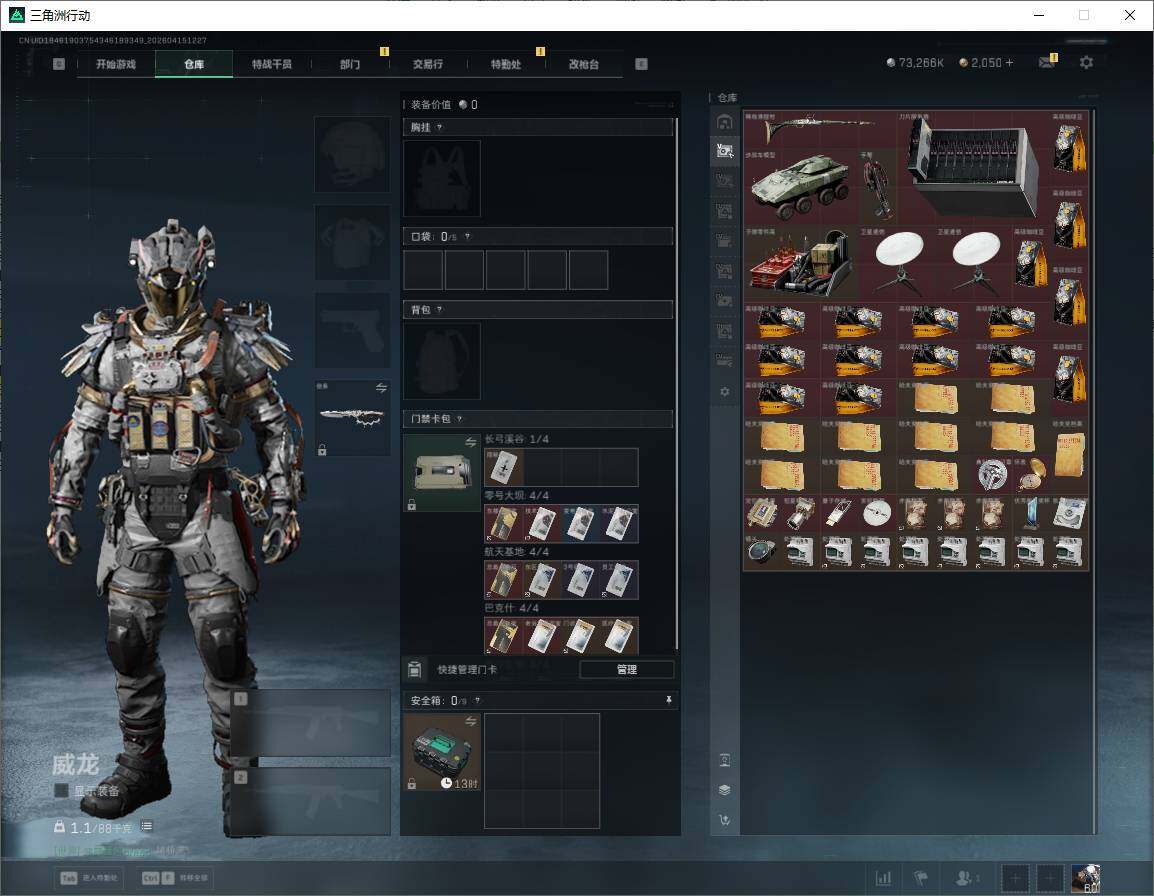1154x896 pixels.
Task: Select first 航天基地 key card
Action: 504,580
